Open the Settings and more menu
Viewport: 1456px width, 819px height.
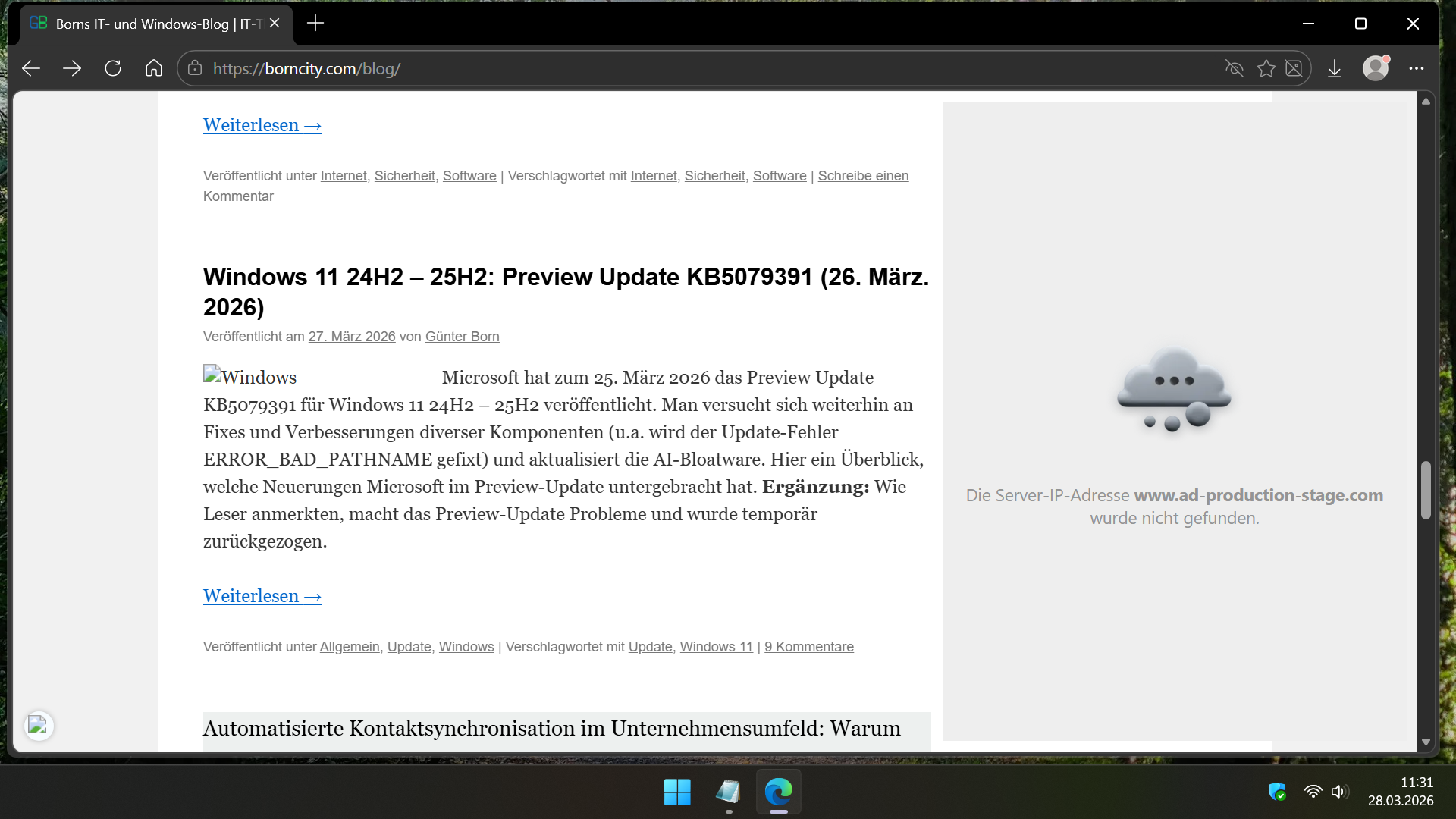[1416, 69]
